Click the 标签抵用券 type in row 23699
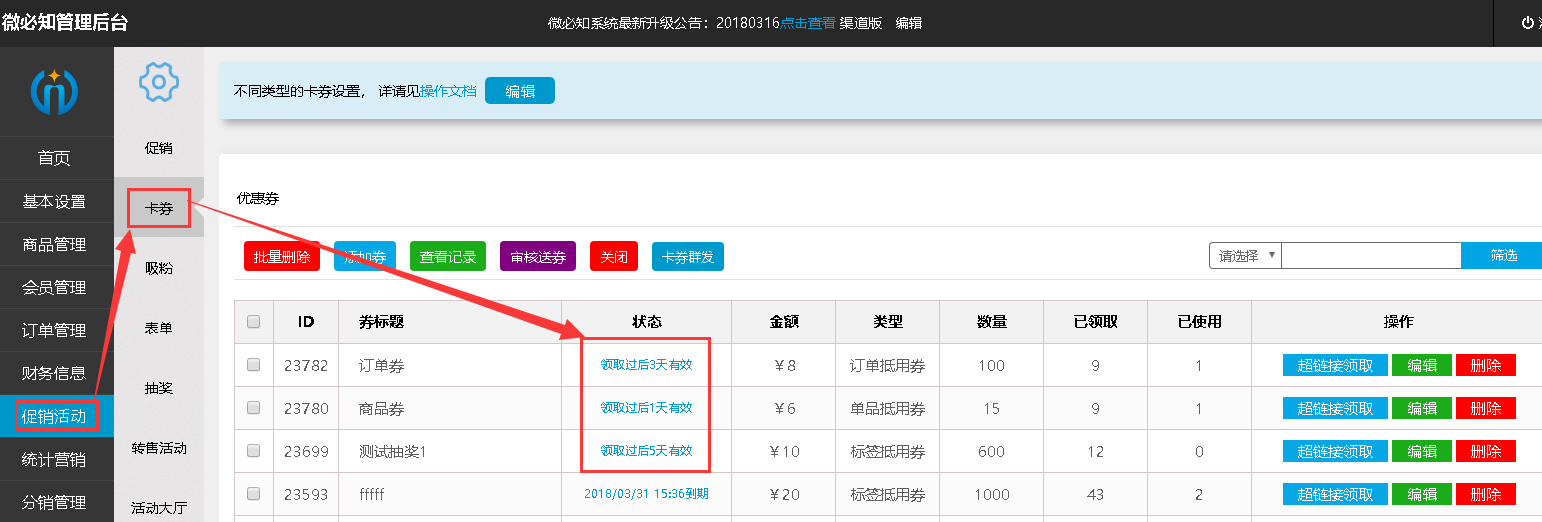The image size is (1542, 522). pyautogui.click(x=888, y=451)
